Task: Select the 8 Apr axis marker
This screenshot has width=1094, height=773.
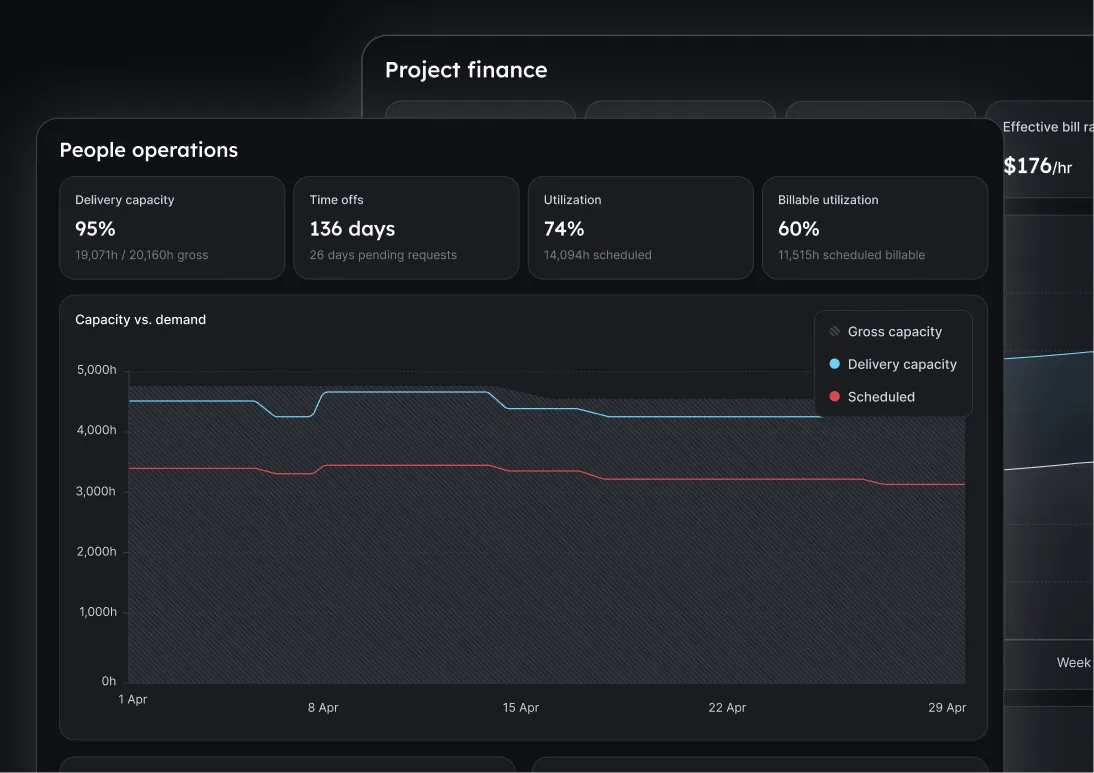Action: pos(323,707)
